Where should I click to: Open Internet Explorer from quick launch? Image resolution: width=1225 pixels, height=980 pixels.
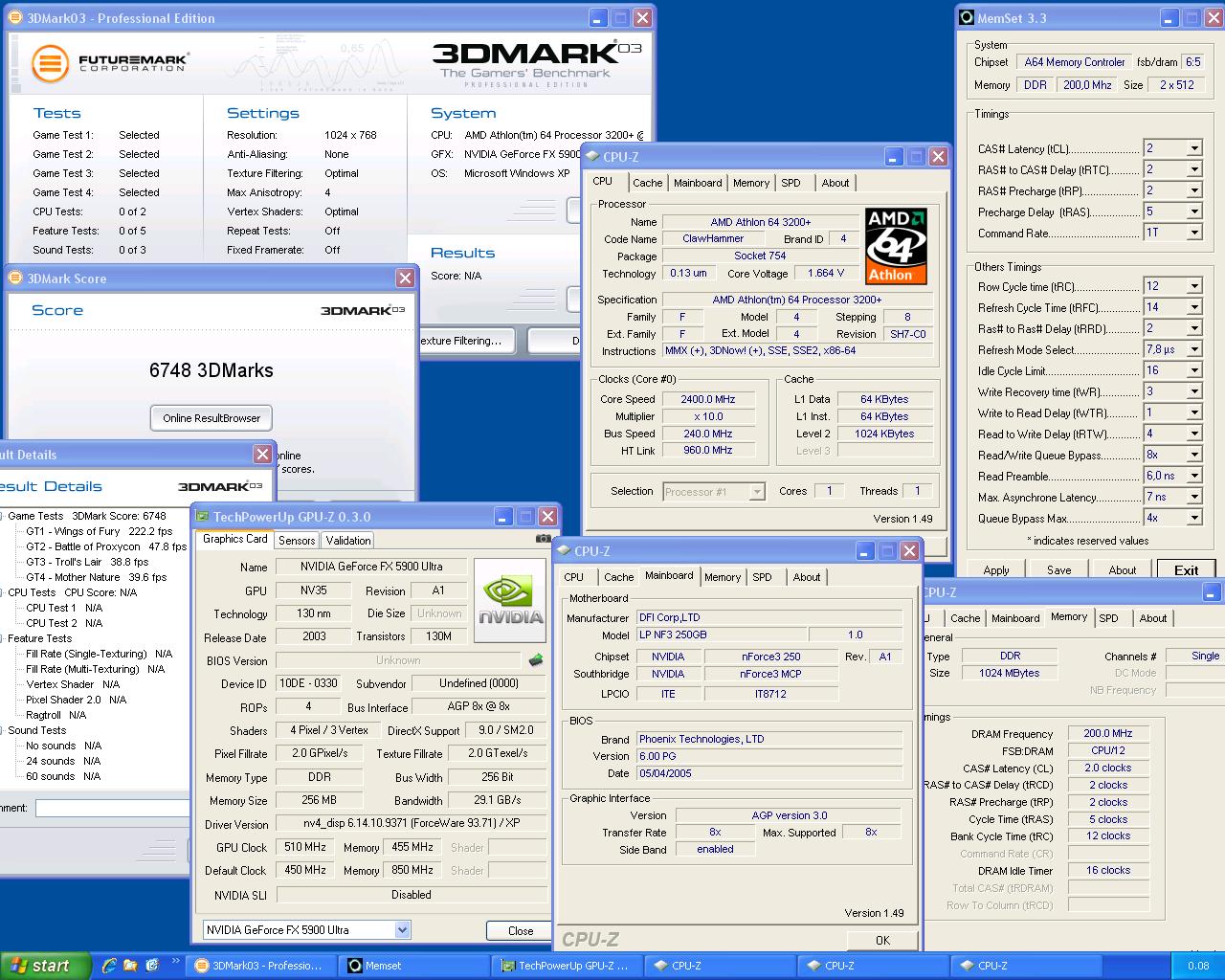[109, 966]
